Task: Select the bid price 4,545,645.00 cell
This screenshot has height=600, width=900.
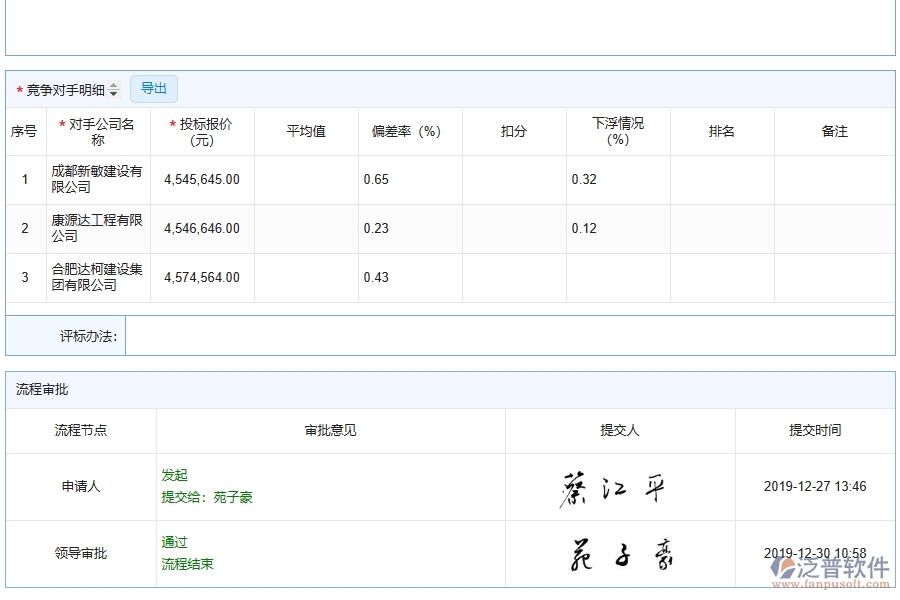Action: point(200,180)
